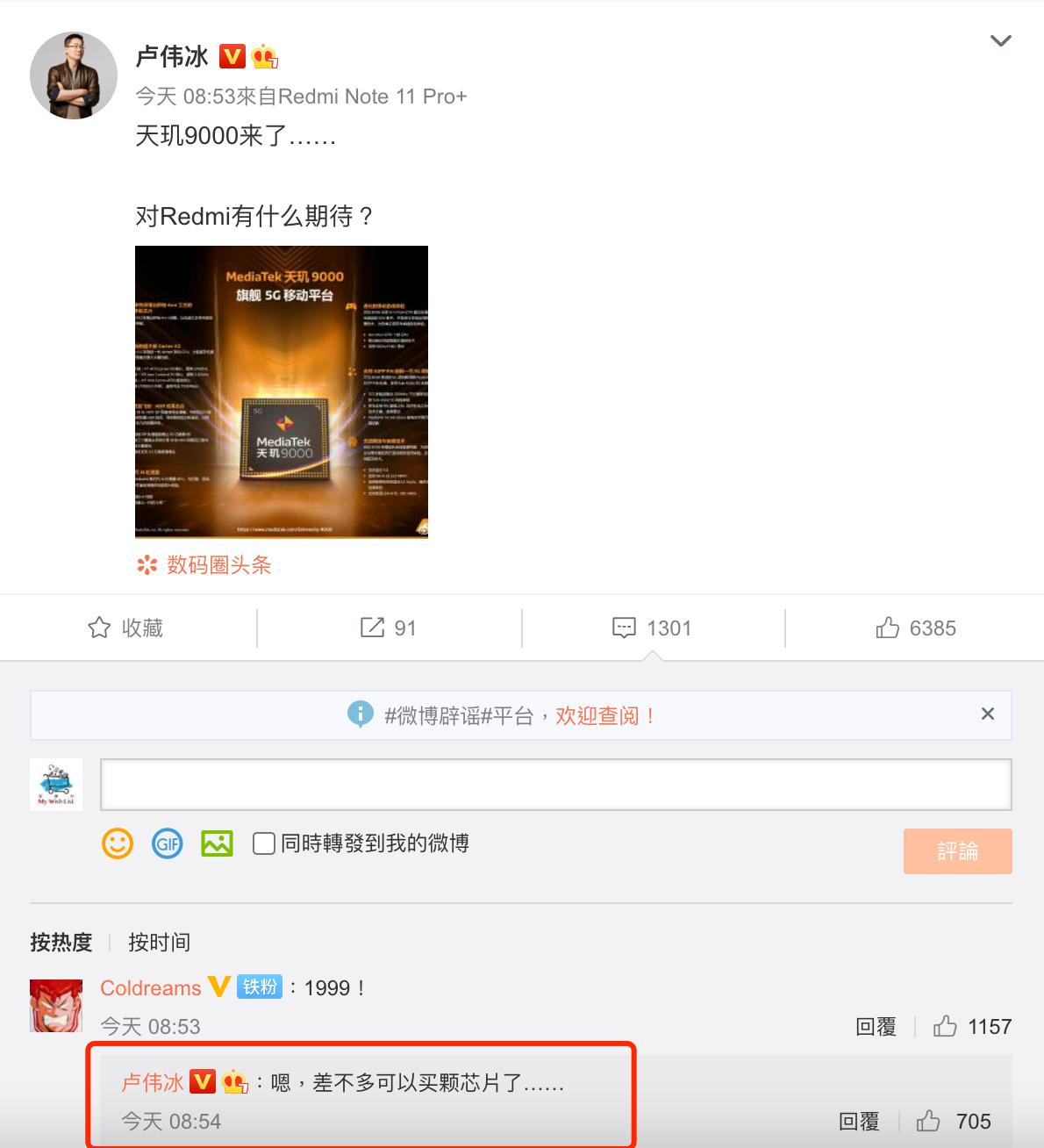Submit comment with the 評論 button

[957, 851]
